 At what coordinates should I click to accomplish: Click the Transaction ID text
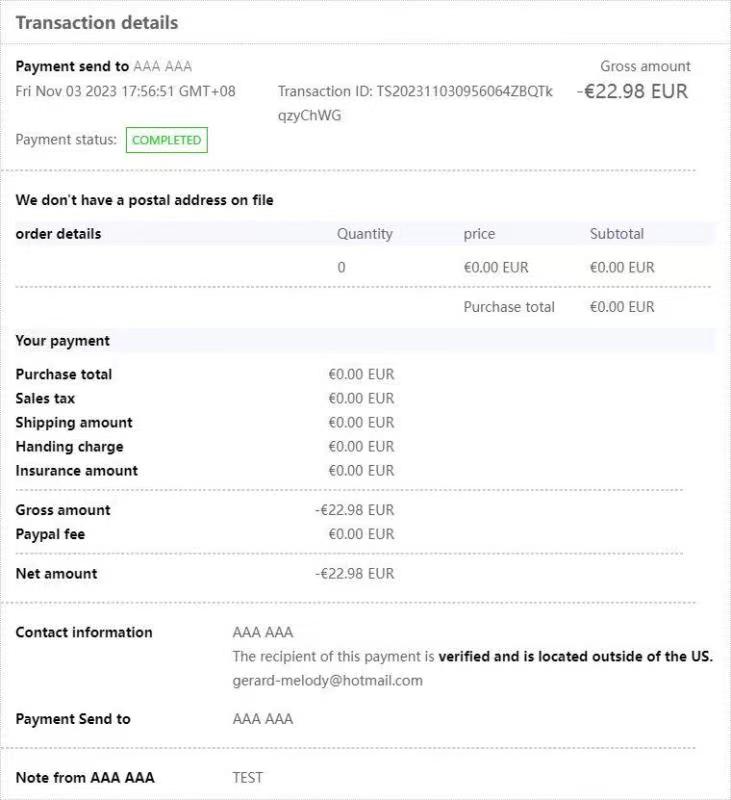click(x=414, y=92)
